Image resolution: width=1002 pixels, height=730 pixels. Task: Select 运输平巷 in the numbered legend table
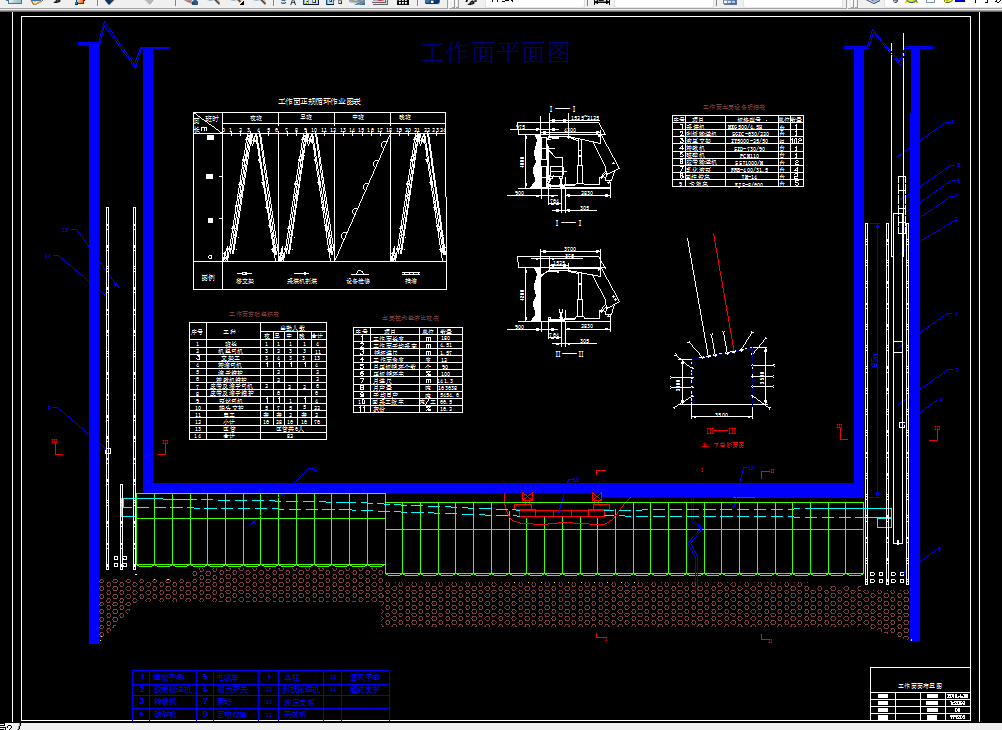[x=168, y=677]
